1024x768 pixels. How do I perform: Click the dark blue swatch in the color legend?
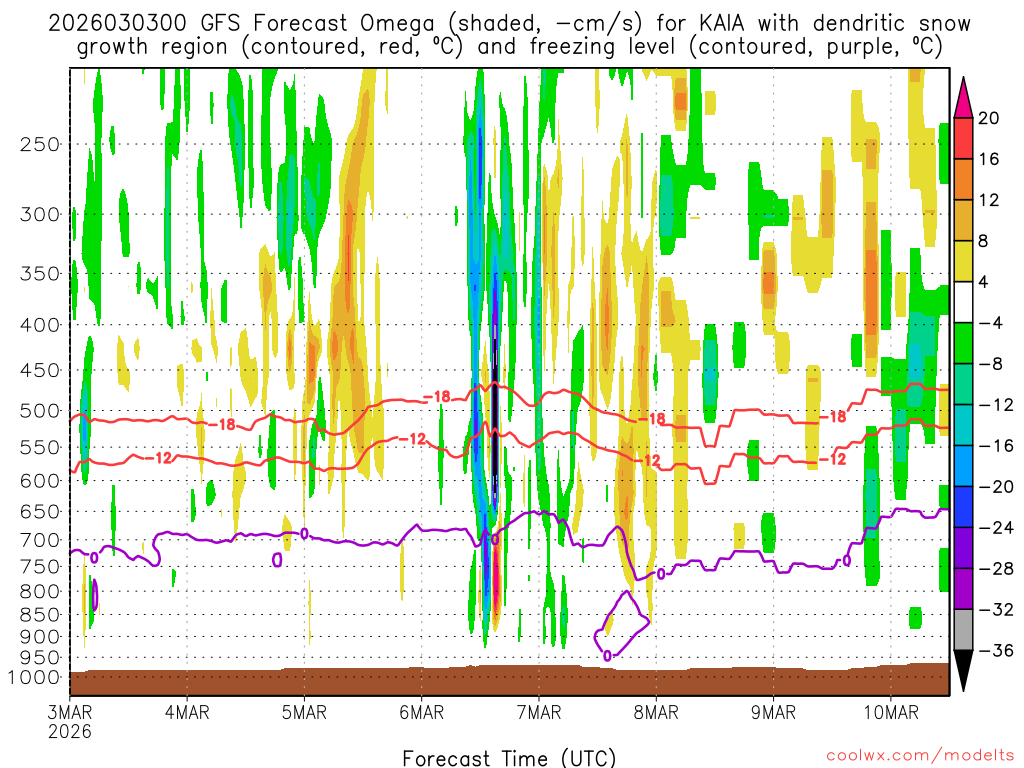pos(964,507)
